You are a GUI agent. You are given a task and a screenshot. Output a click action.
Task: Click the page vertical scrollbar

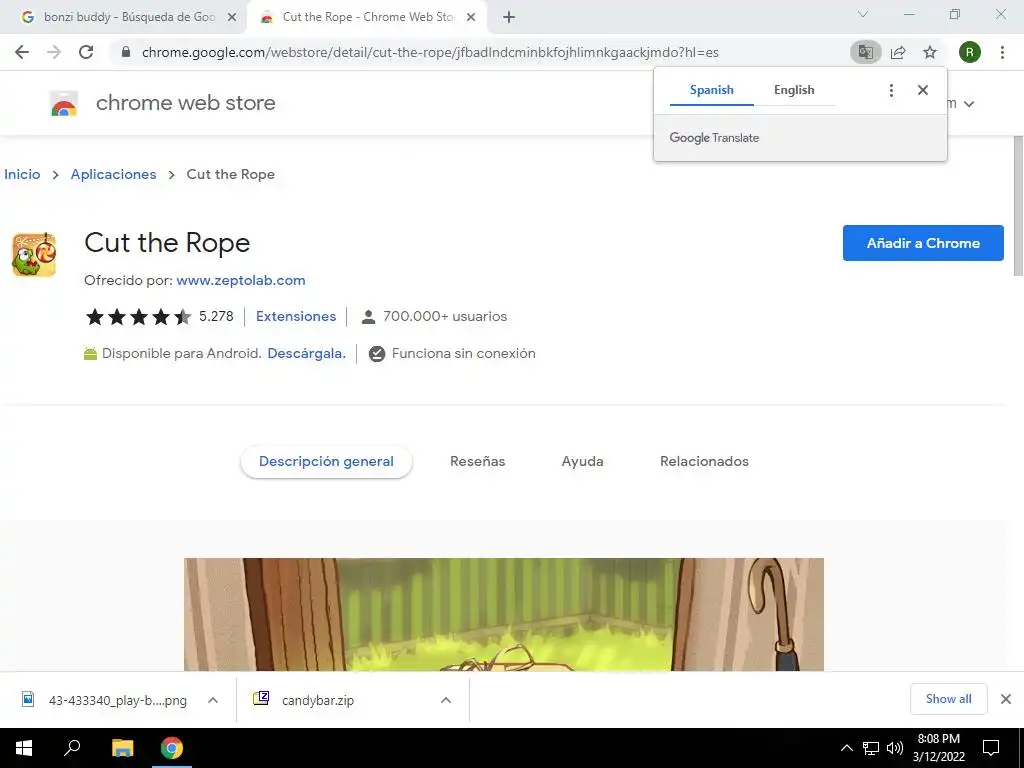point(1017,206)
